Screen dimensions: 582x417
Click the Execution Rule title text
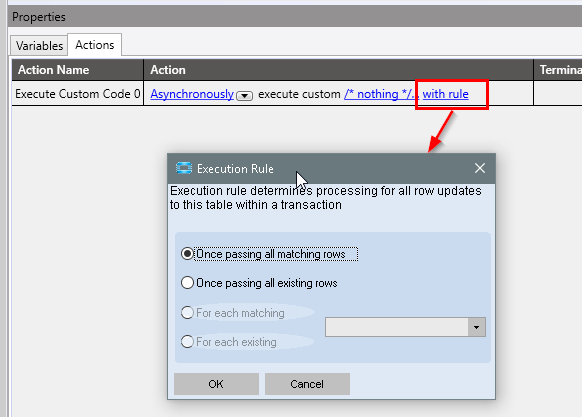(235, 169)
